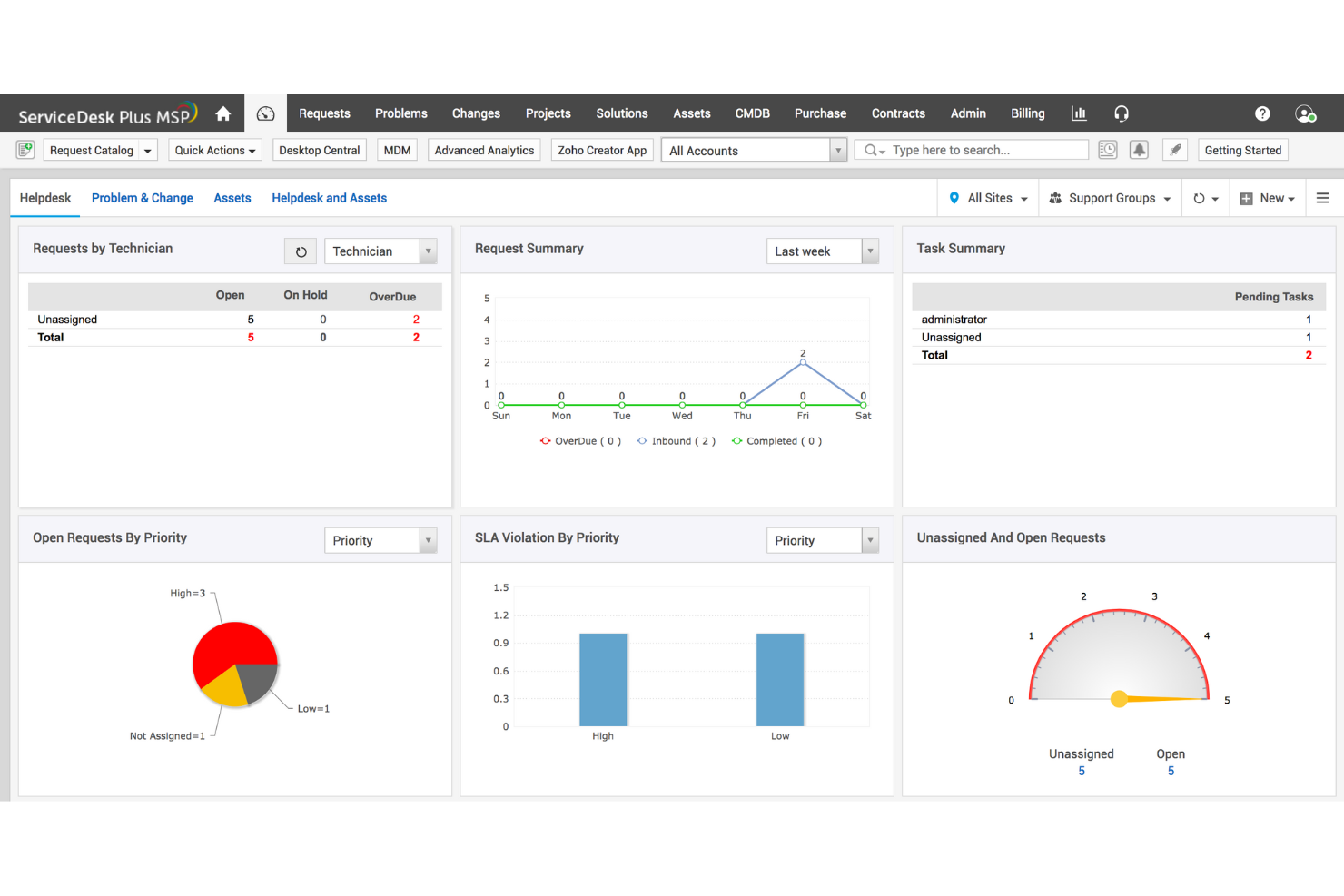The width and height of the screenshot is (1344, 896).
Task: Open the Zoho Creator App
Action: (x=602, y=149)
